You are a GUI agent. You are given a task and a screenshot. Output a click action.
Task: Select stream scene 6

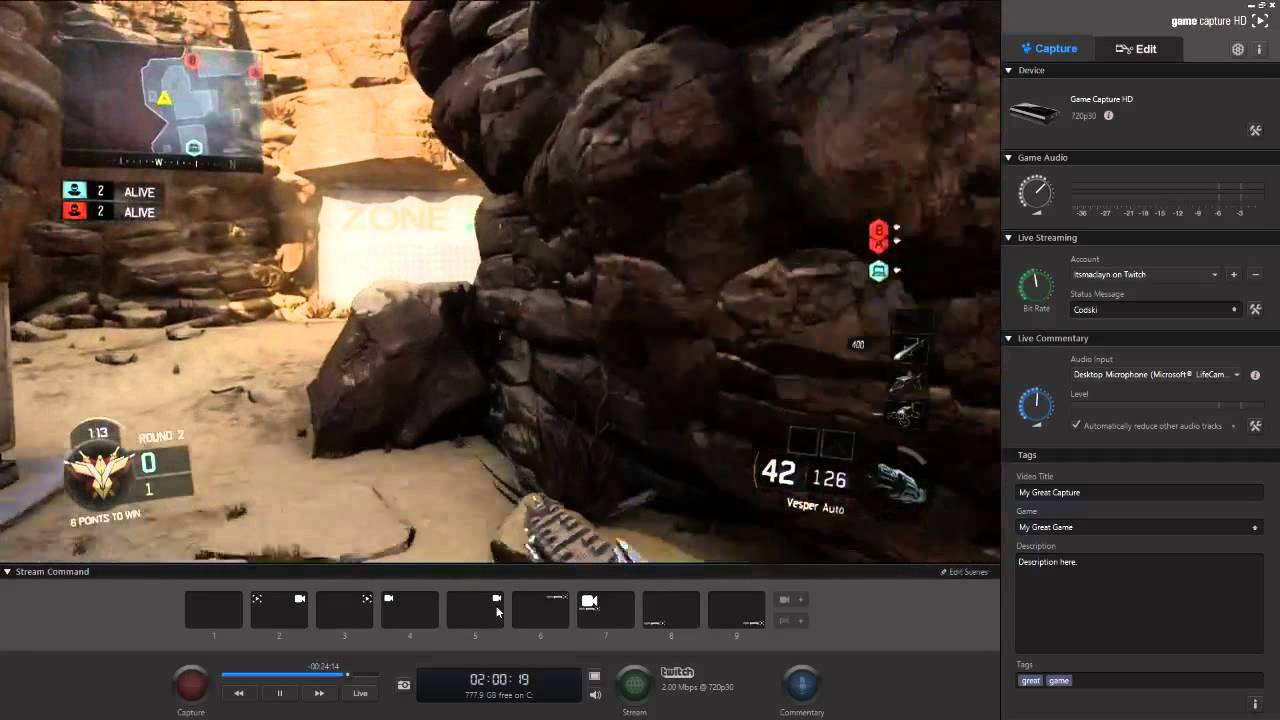(x=540, y=610)
